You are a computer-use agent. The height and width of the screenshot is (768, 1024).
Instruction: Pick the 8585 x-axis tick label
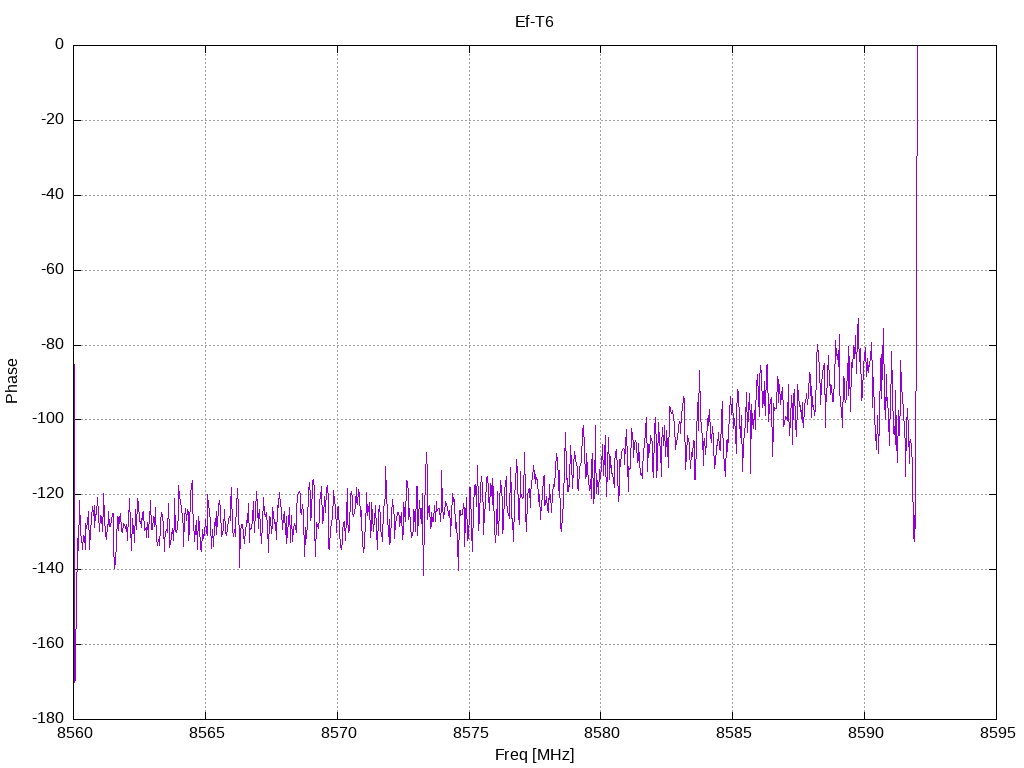point(732,733)
